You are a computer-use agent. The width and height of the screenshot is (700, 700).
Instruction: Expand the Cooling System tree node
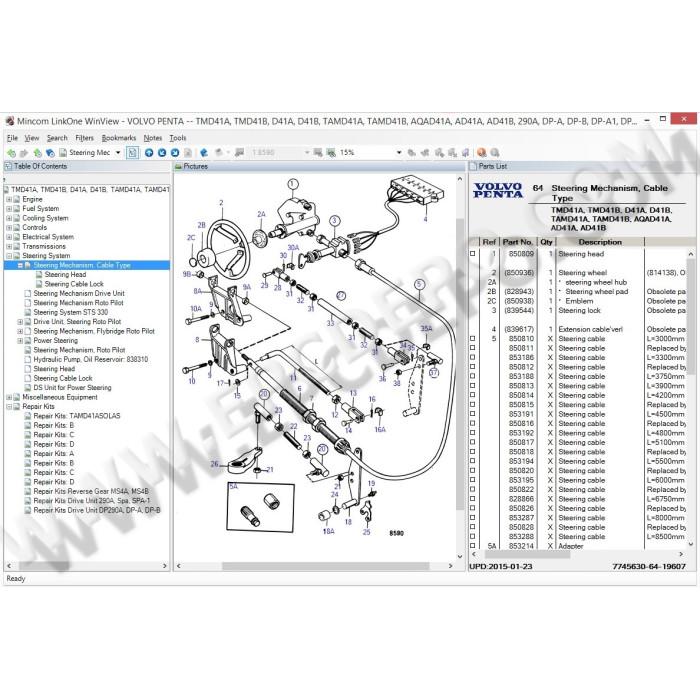9,218
